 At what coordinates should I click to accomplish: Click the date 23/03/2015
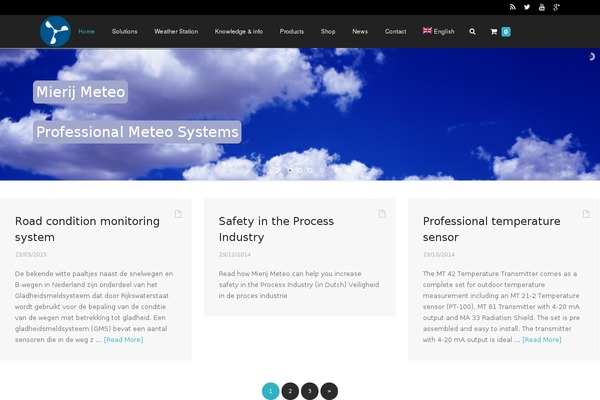click(31, 255)
